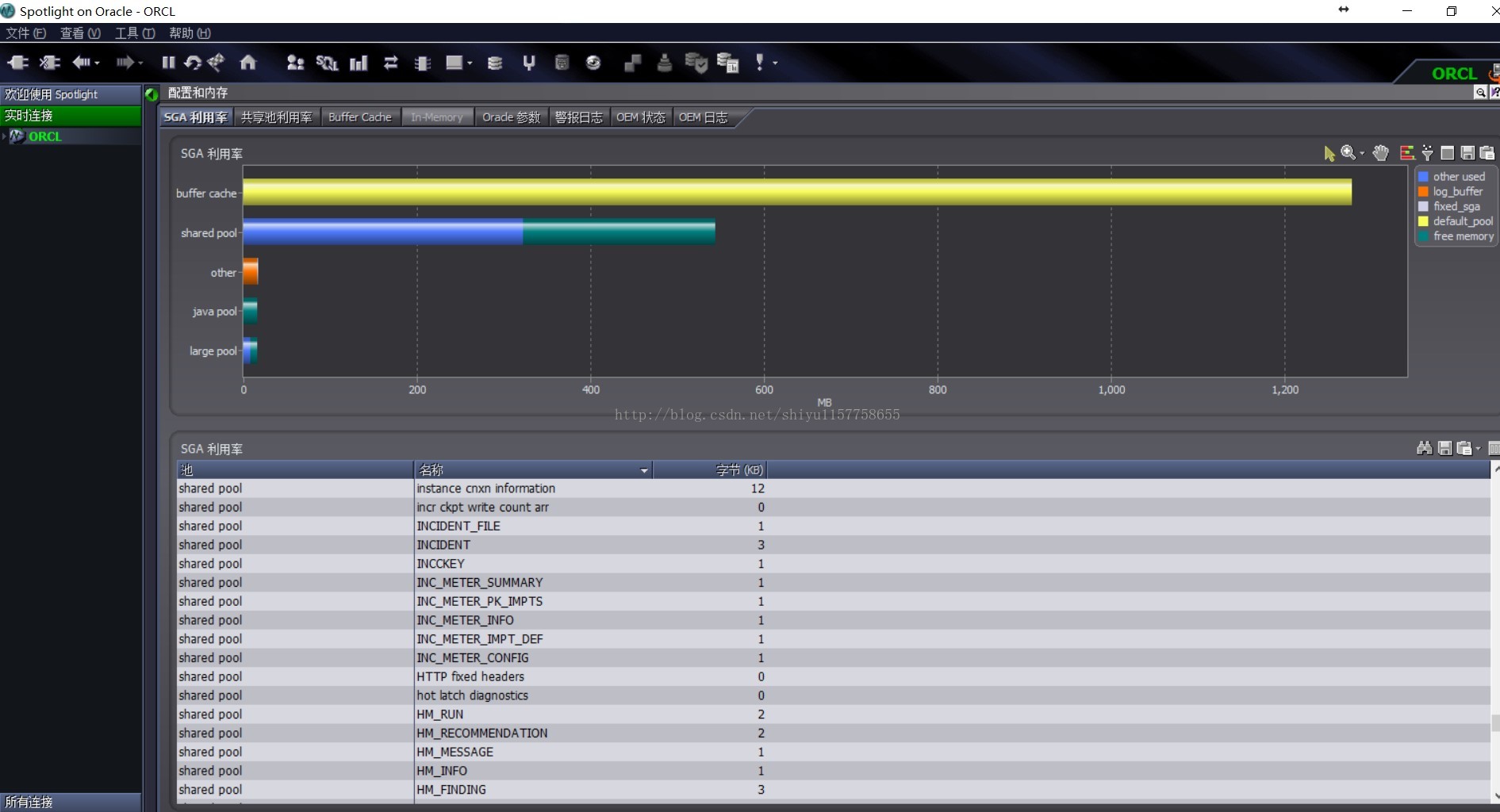Select the instance cnxn information row
This screenshot has width=1500, height=812.
(833, 488)
